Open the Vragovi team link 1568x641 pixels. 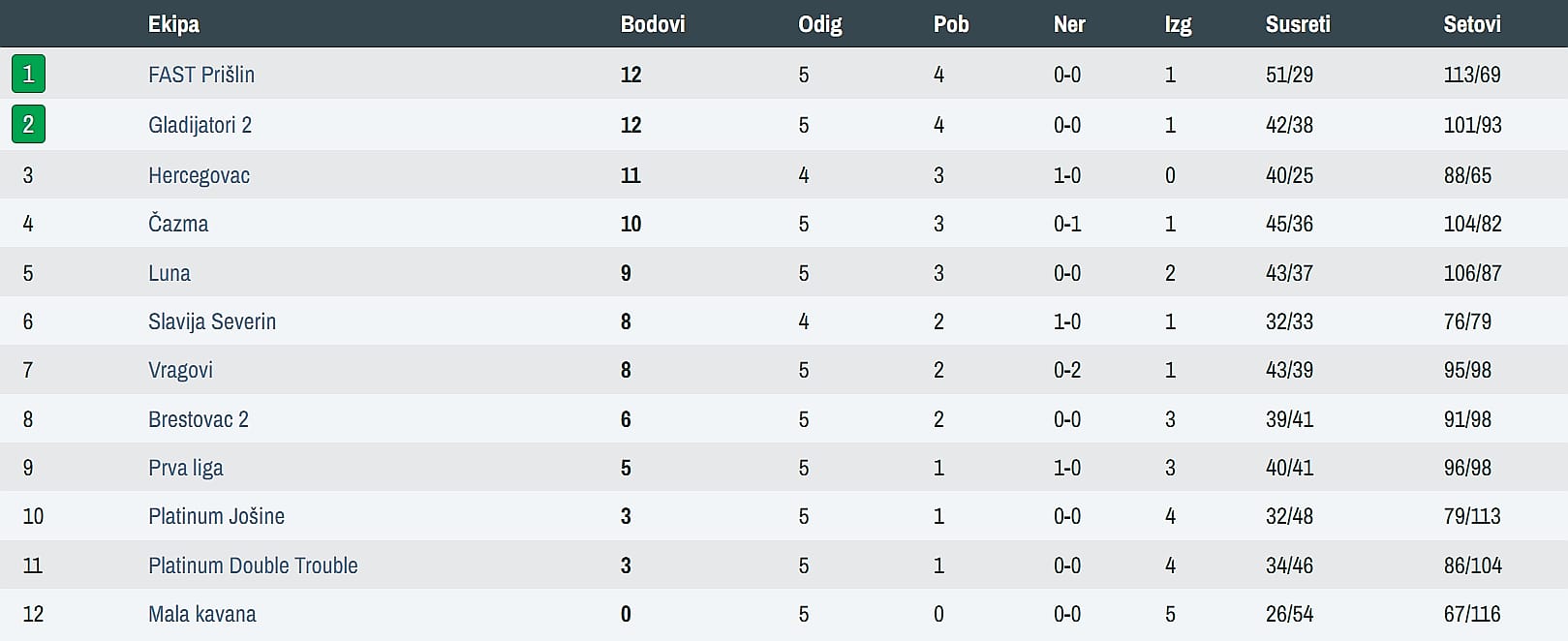180,370
